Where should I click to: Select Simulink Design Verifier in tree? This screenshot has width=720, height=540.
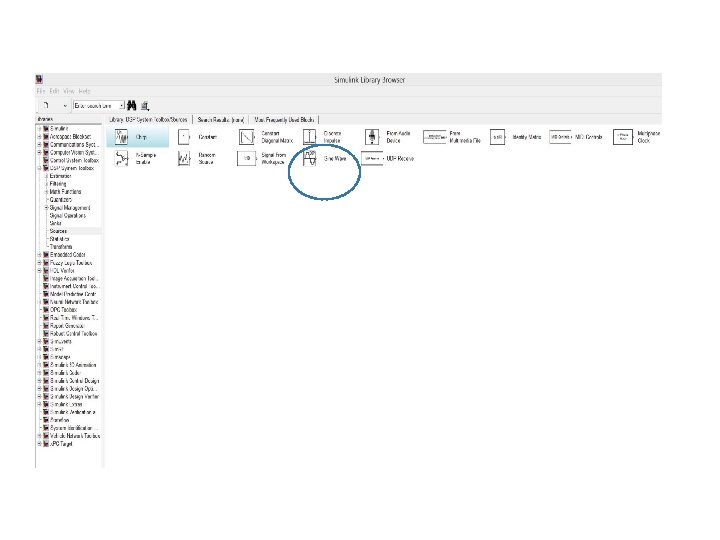point(74,396)
